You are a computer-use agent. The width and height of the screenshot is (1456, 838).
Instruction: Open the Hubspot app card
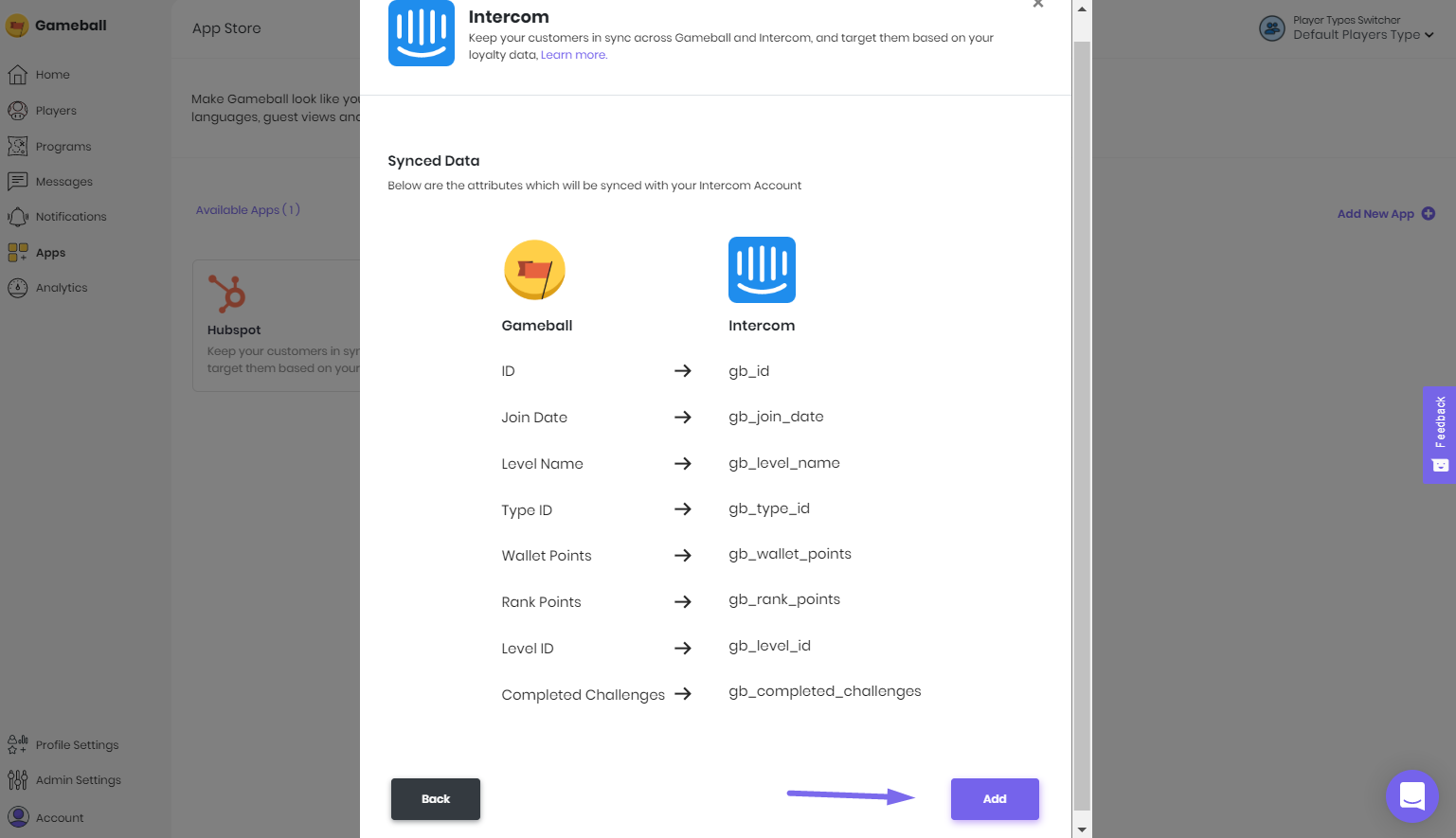pos(276,326)
